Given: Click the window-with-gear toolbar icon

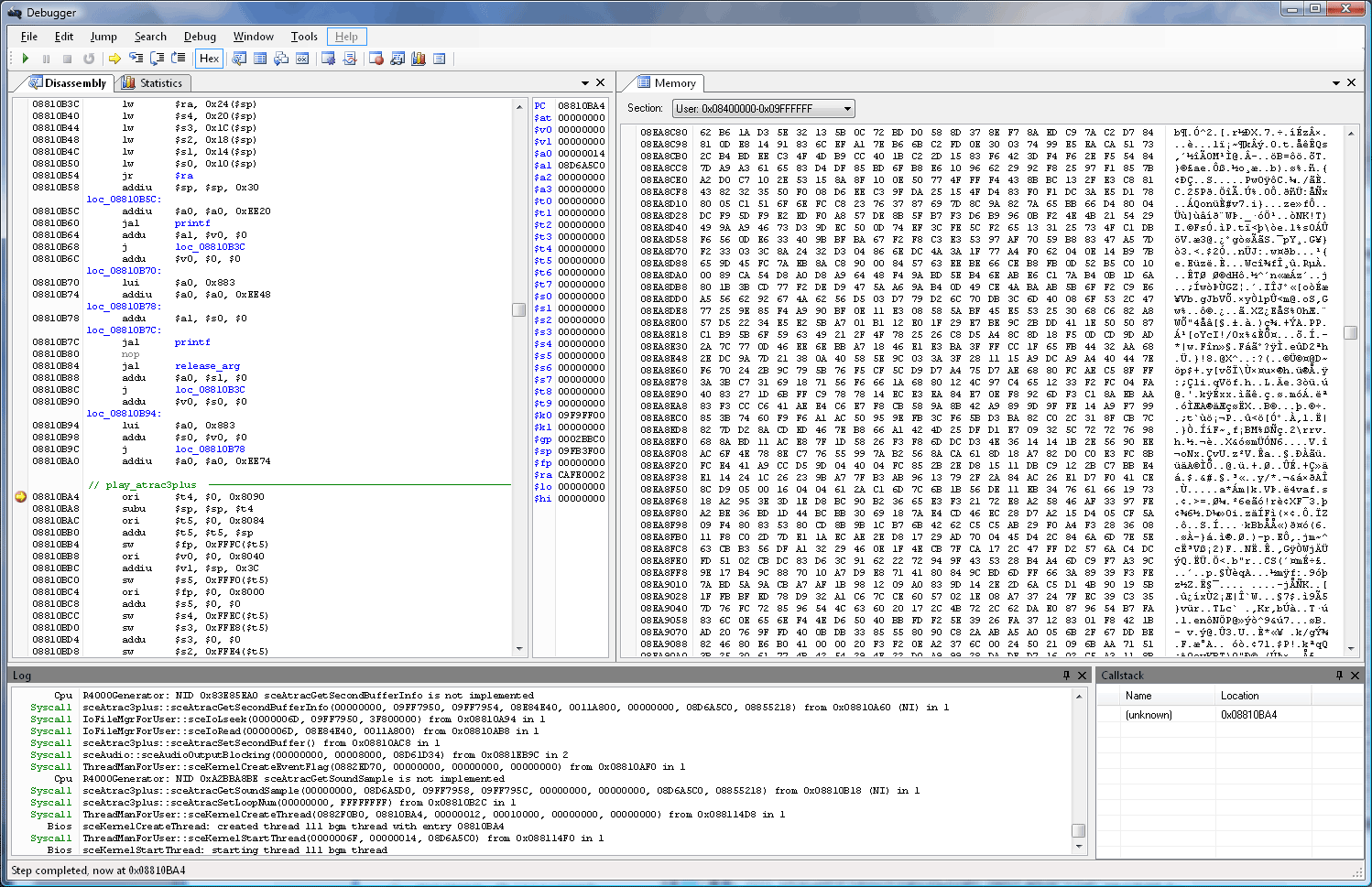Looking at the screenshot, I should click(328, 59).
